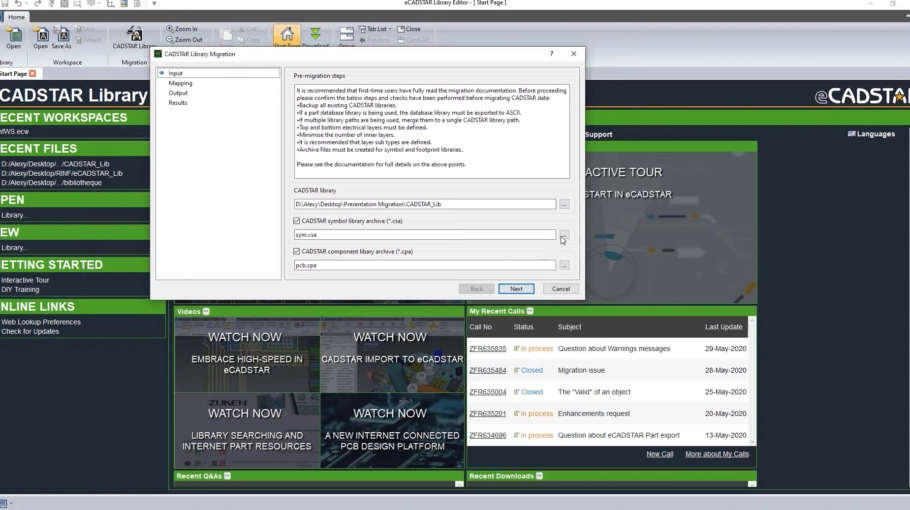Viewport: 910px width, 510px height.
Task: Click the Cancel button
Action: [561, 288]
